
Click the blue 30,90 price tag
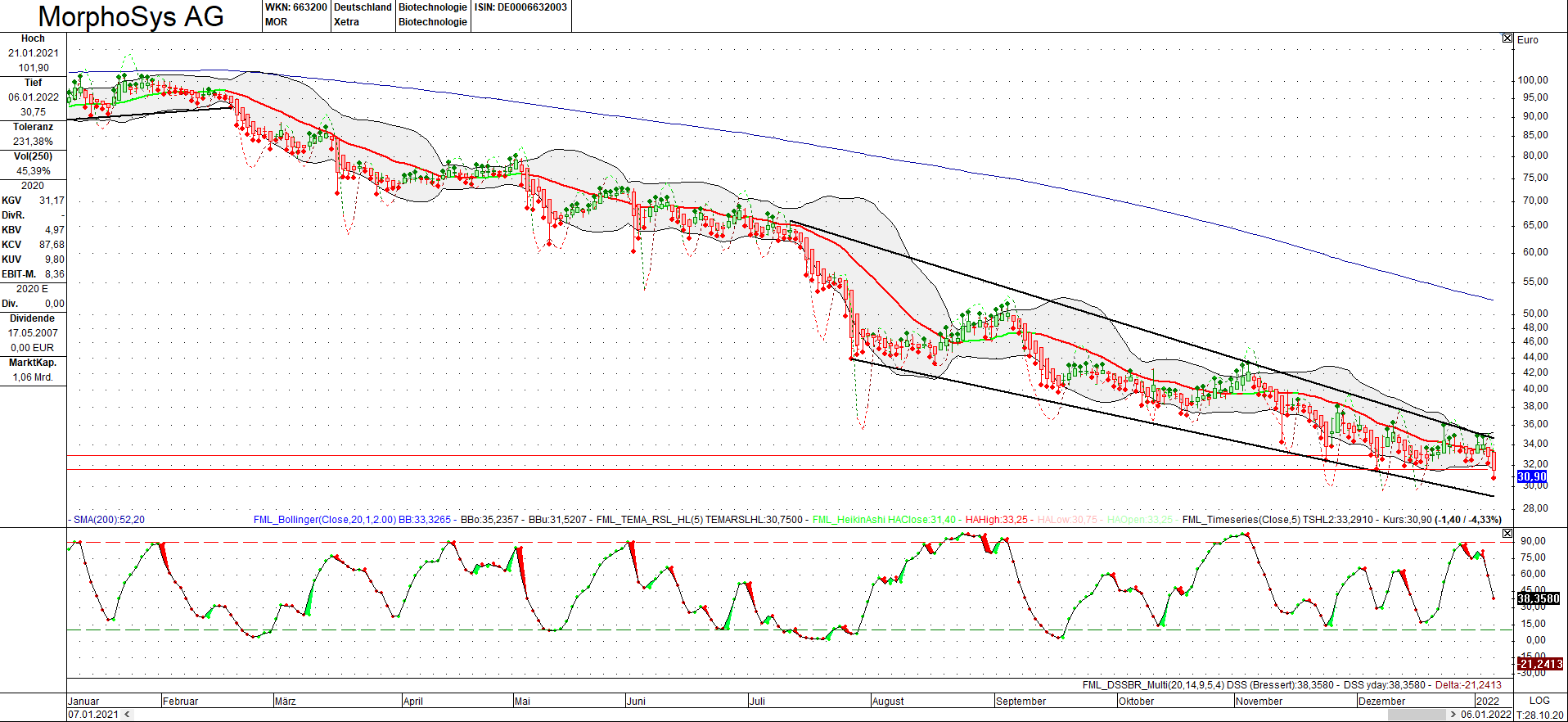(1532, 476)
